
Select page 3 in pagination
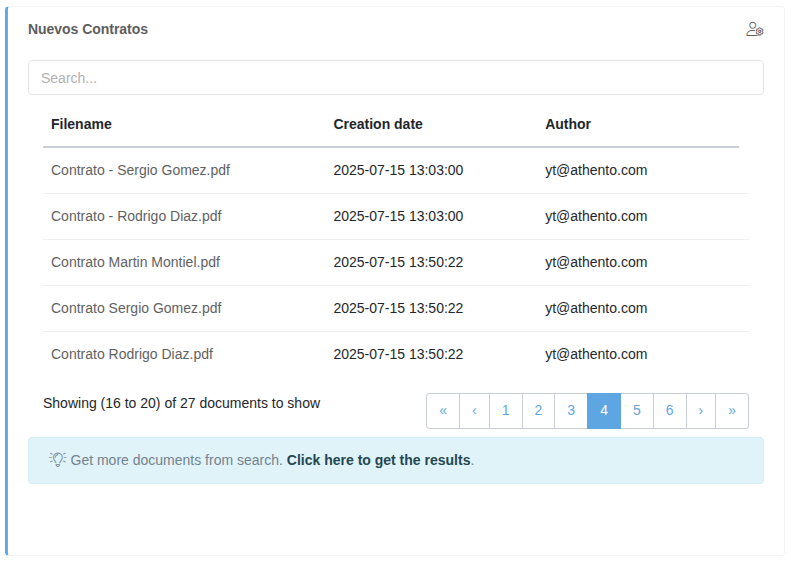571,411
